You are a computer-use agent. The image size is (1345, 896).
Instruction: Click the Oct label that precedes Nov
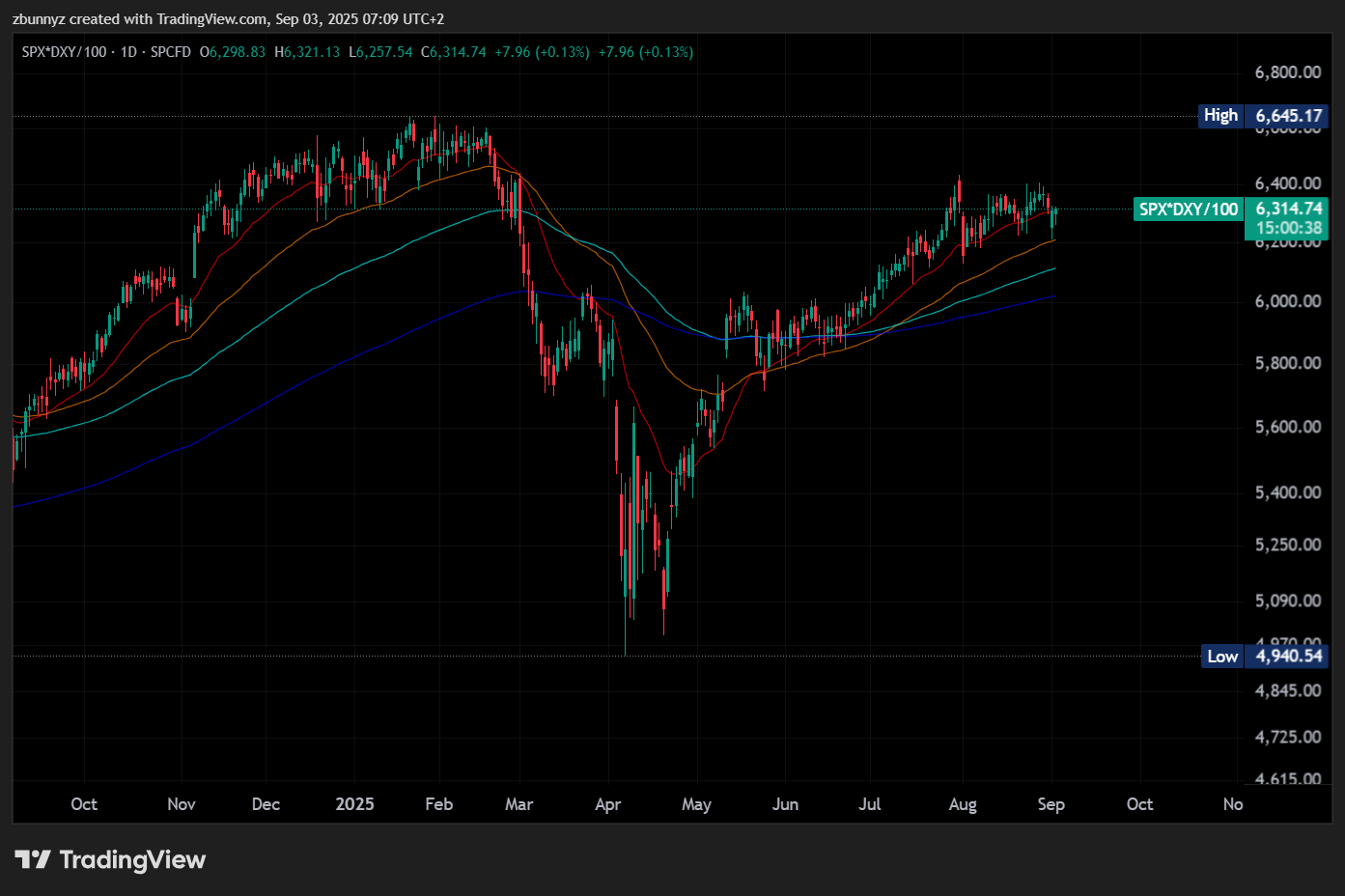(84, 804)
